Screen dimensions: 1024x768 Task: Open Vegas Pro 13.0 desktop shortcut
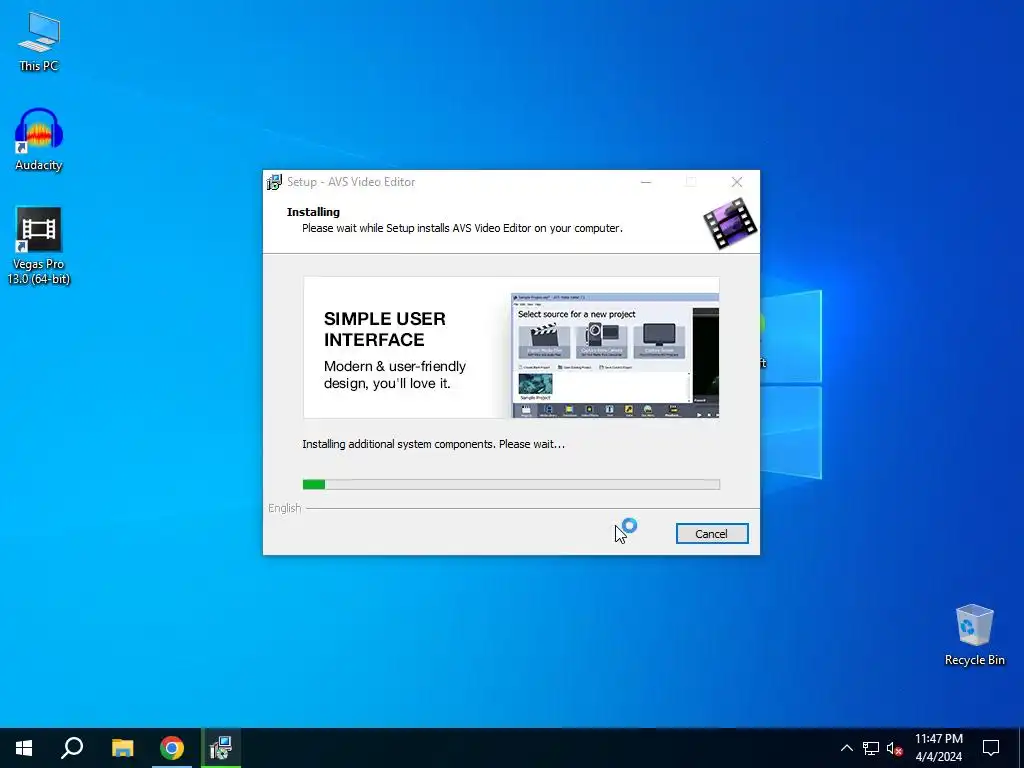pos(39,246)
